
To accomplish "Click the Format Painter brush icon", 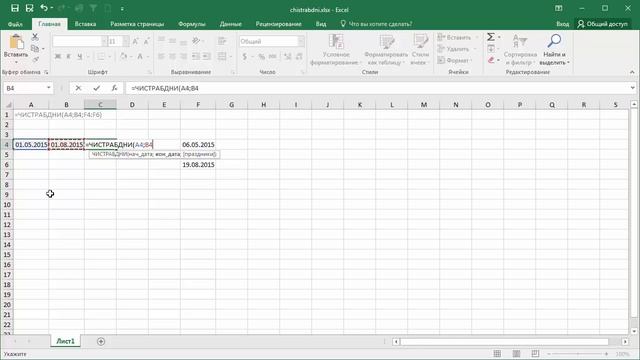I will pos(35,60).
